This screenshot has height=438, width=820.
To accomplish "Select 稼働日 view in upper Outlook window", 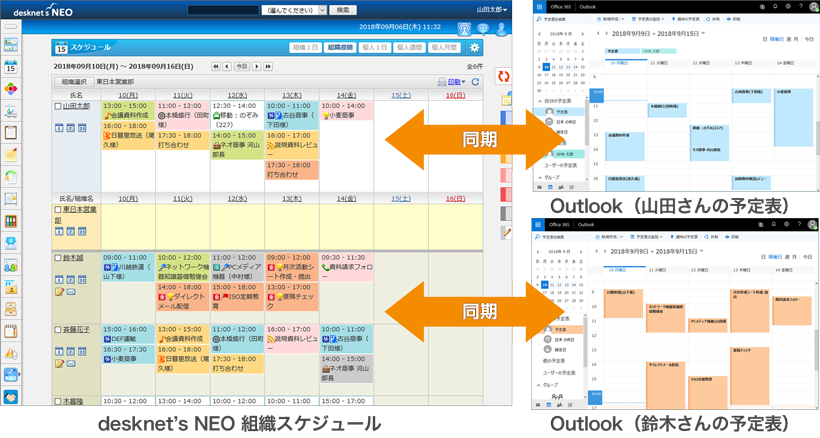I will point(777,39).
